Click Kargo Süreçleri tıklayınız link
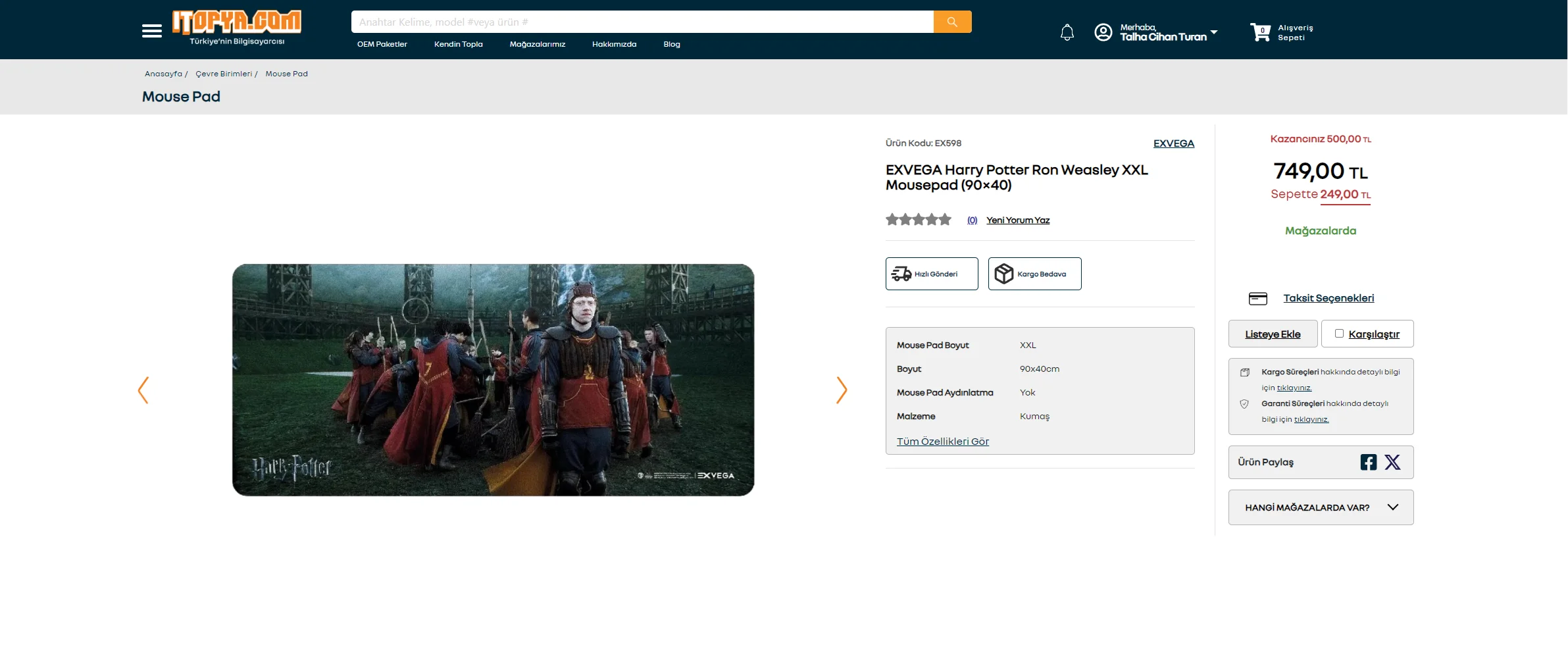The height and width of the screenshot is (664, 1568). 1294,388
